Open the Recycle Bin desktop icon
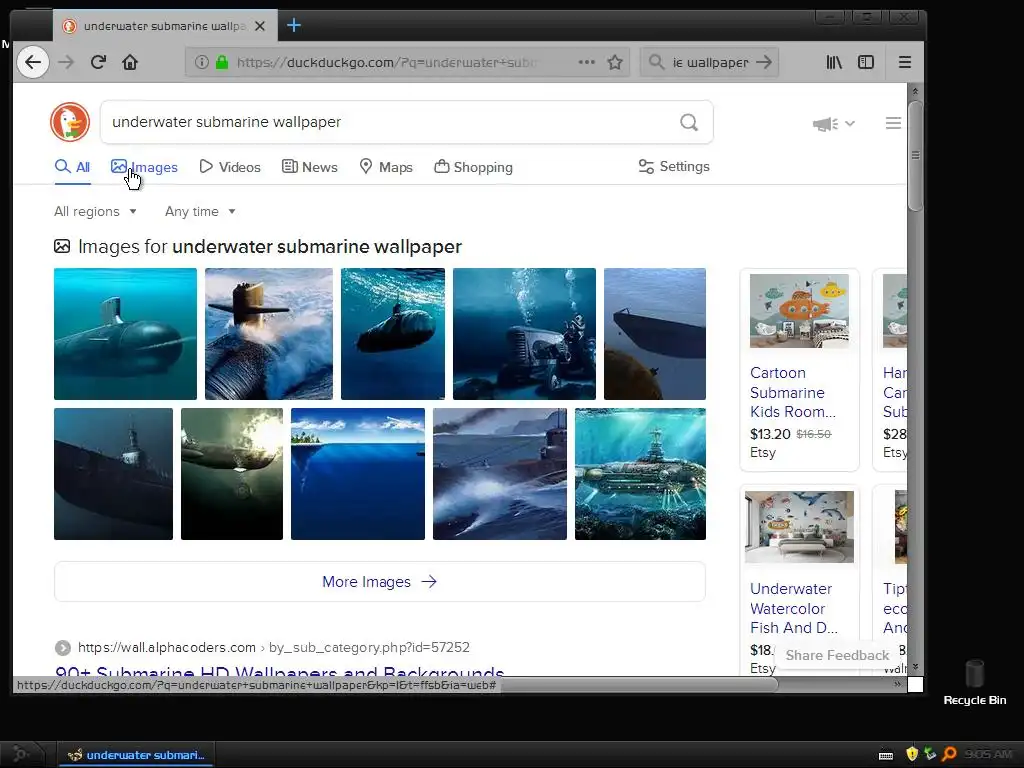1024x768 pixels. coord(974,682)
